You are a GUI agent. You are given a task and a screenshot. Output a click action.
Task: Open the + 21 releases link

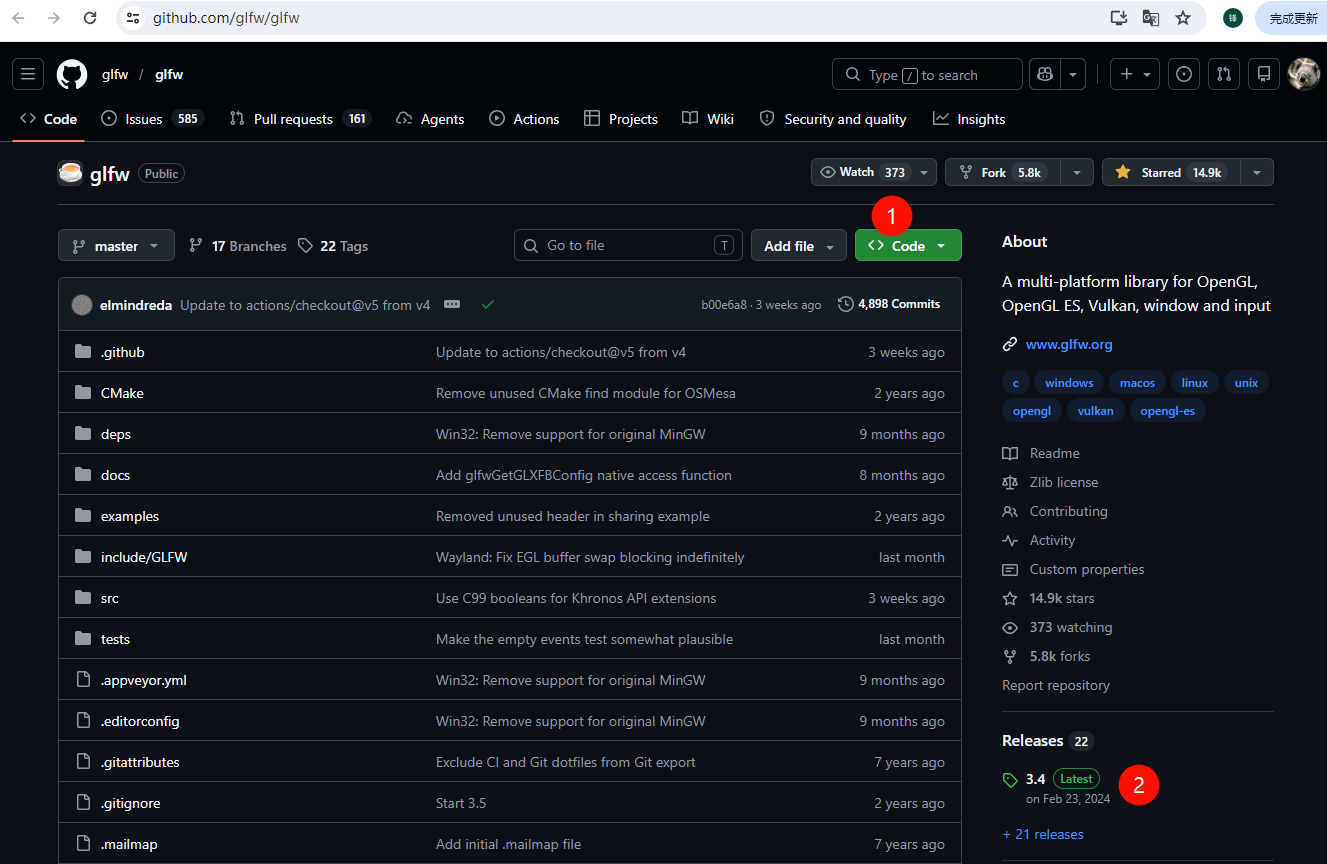1043,834
